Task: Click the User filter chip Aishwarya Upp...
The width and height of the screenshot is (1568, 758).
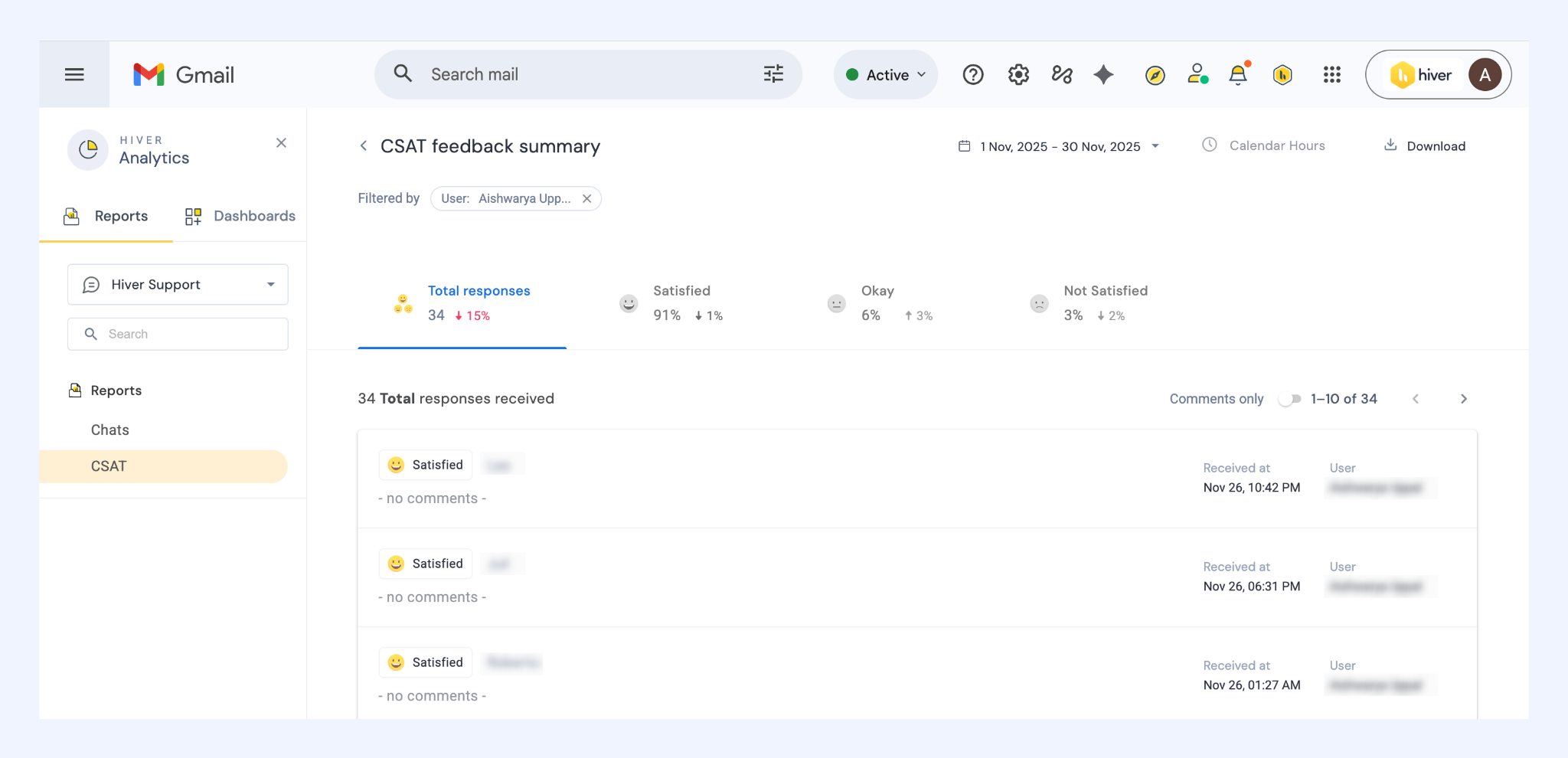Action: click(515, 198)
